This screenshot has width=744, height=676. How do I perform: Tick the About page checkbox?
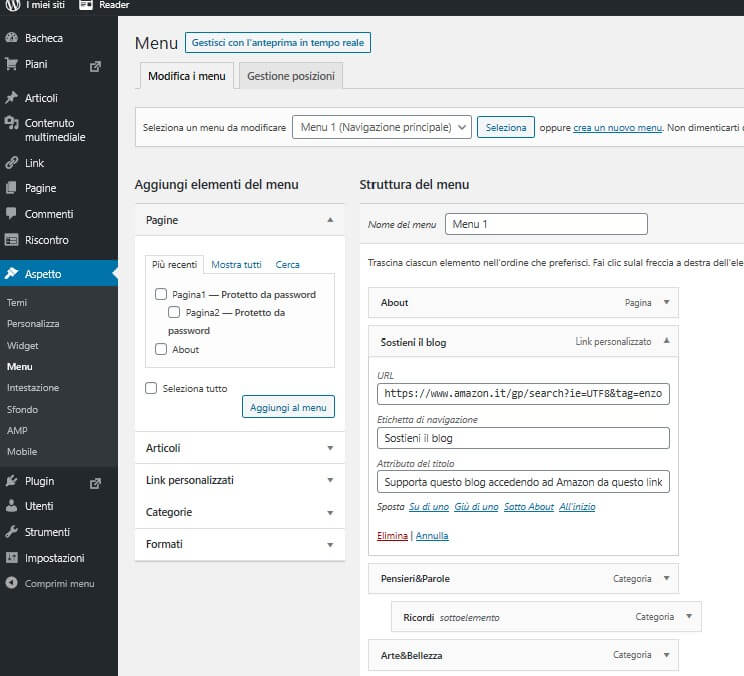pyautogui.click(x=161, y=350)
